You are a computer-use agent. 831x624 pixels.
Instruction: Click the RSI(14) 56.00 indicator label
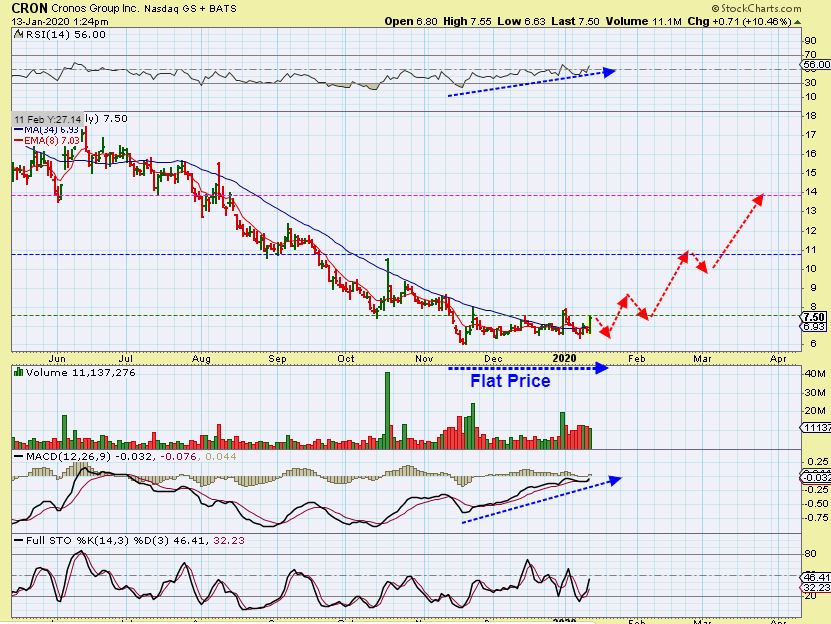(65, 34)
